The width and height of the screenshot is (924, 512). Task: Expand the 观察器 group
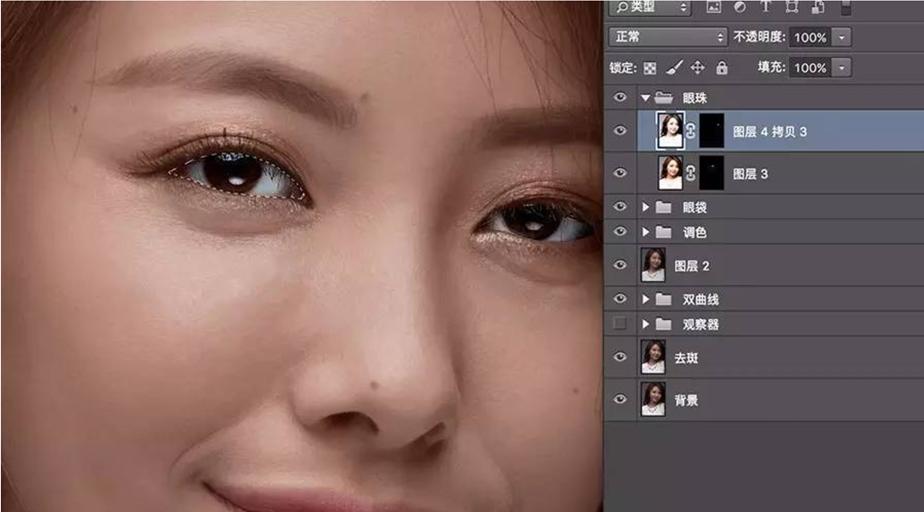(x=645, y=324)
